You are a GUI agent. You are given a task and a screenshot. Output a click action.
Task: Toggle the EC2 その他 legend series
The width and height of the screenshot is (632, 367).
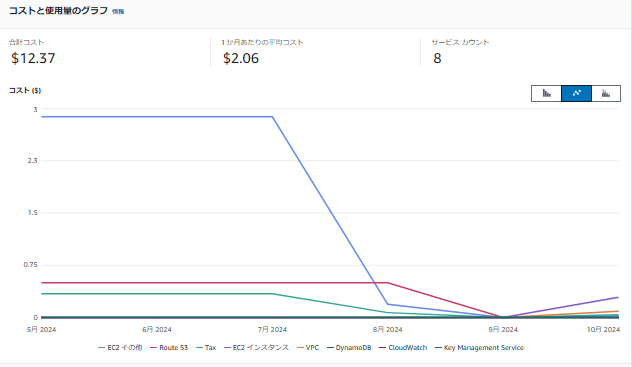120,348
